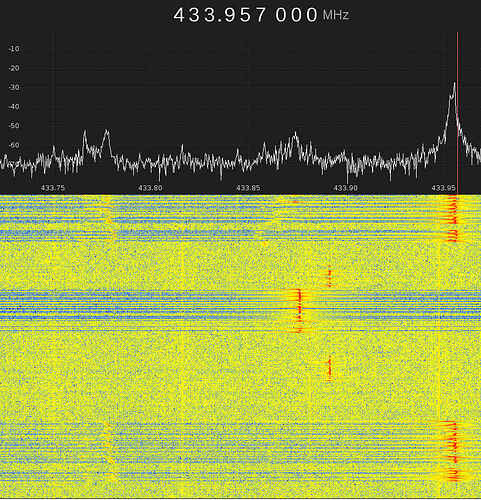This screenshot has height=500, width=481.
Task: Click the red tuning line in spectrum
Action: tap(458, 113)
